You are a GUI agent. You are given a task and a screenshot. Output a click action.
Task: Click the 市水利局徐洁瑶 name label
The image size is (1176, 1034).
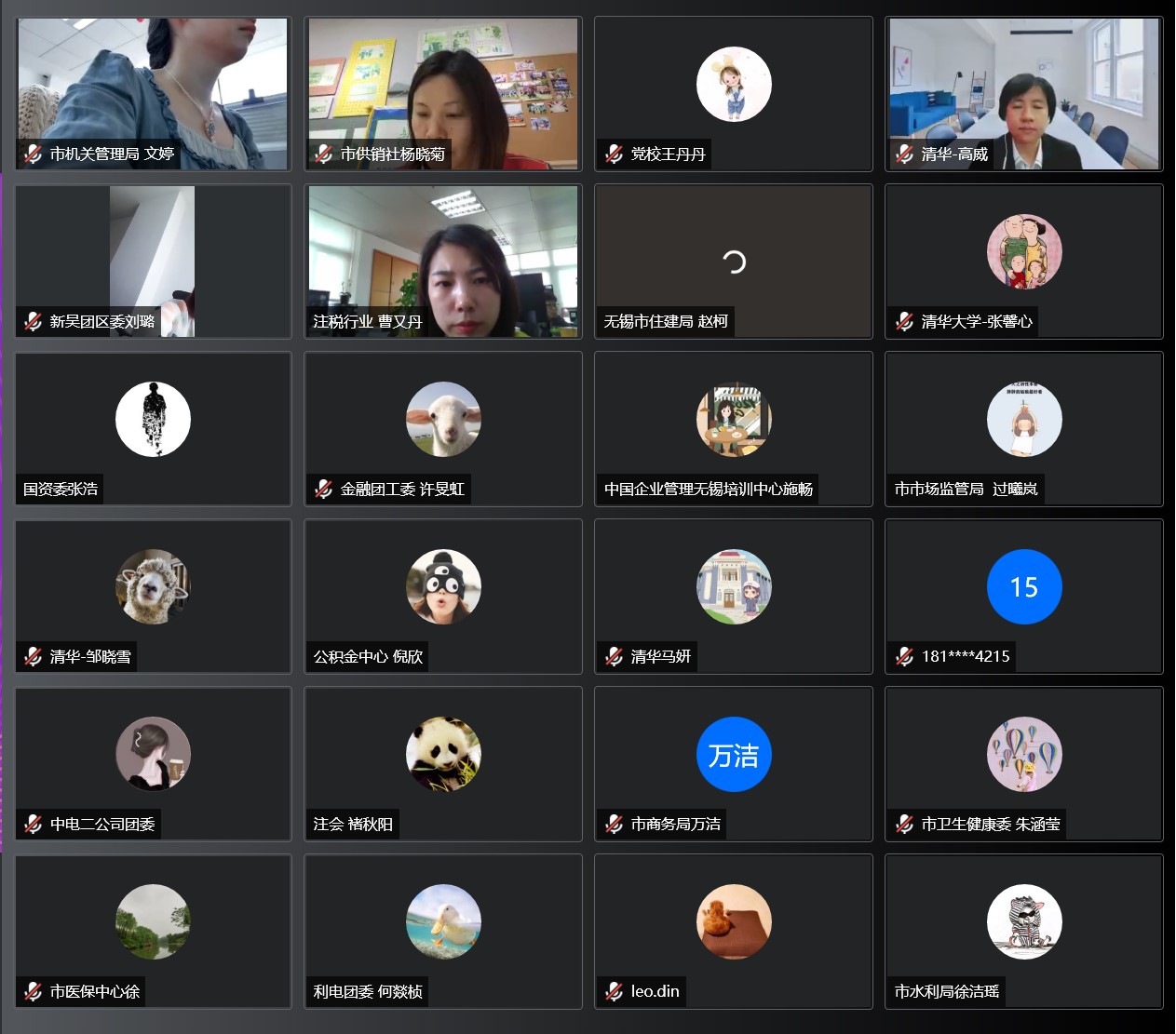[947, 991]
